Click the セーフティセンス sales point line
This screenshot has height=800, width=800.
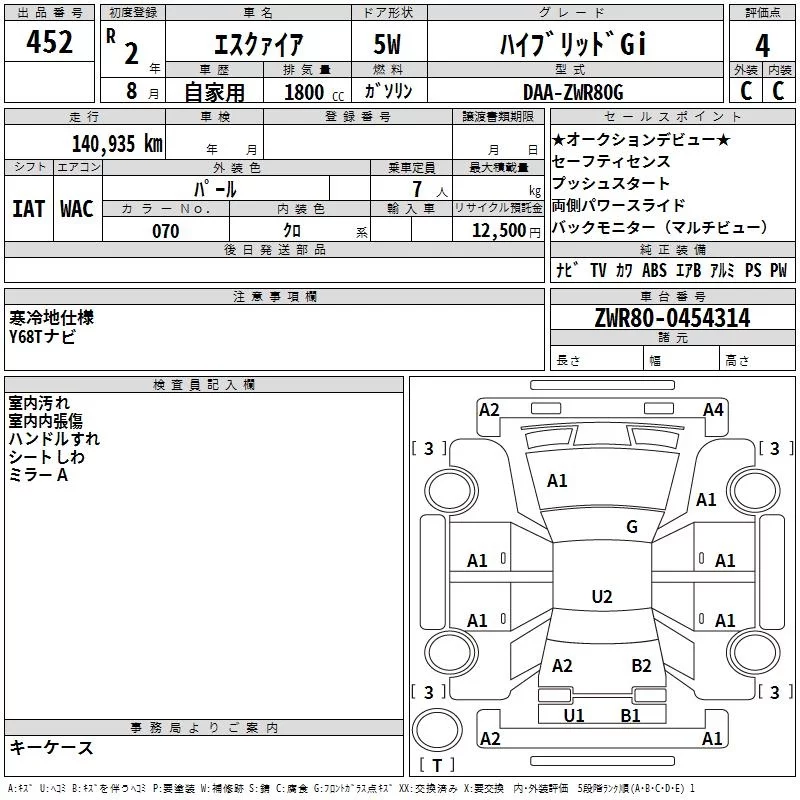(611, 161)
